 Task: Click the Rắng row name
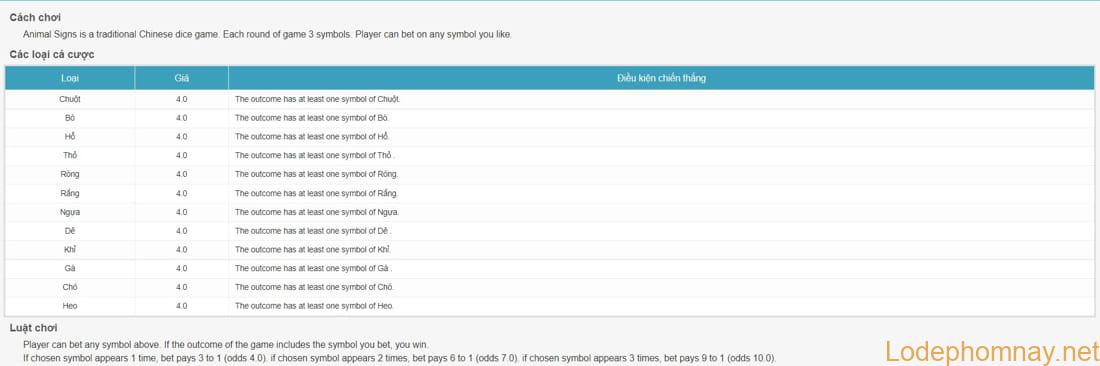tap(69, 193)
